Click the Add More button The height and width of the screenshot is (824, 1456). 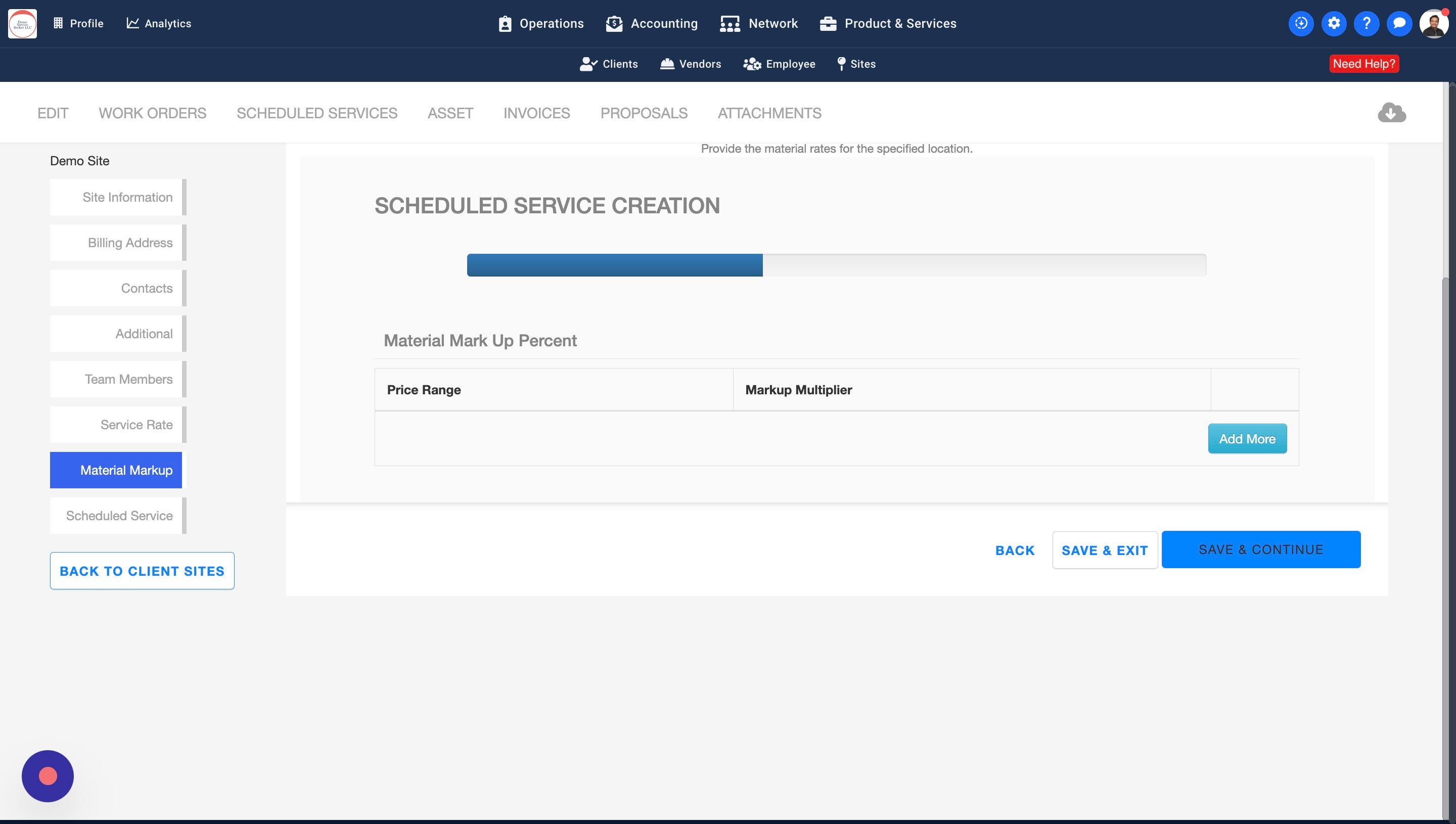[1247, 439]
